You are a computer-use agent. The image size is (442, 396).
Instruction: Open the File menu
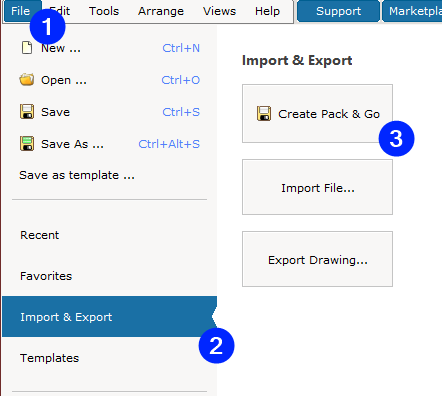21,11
